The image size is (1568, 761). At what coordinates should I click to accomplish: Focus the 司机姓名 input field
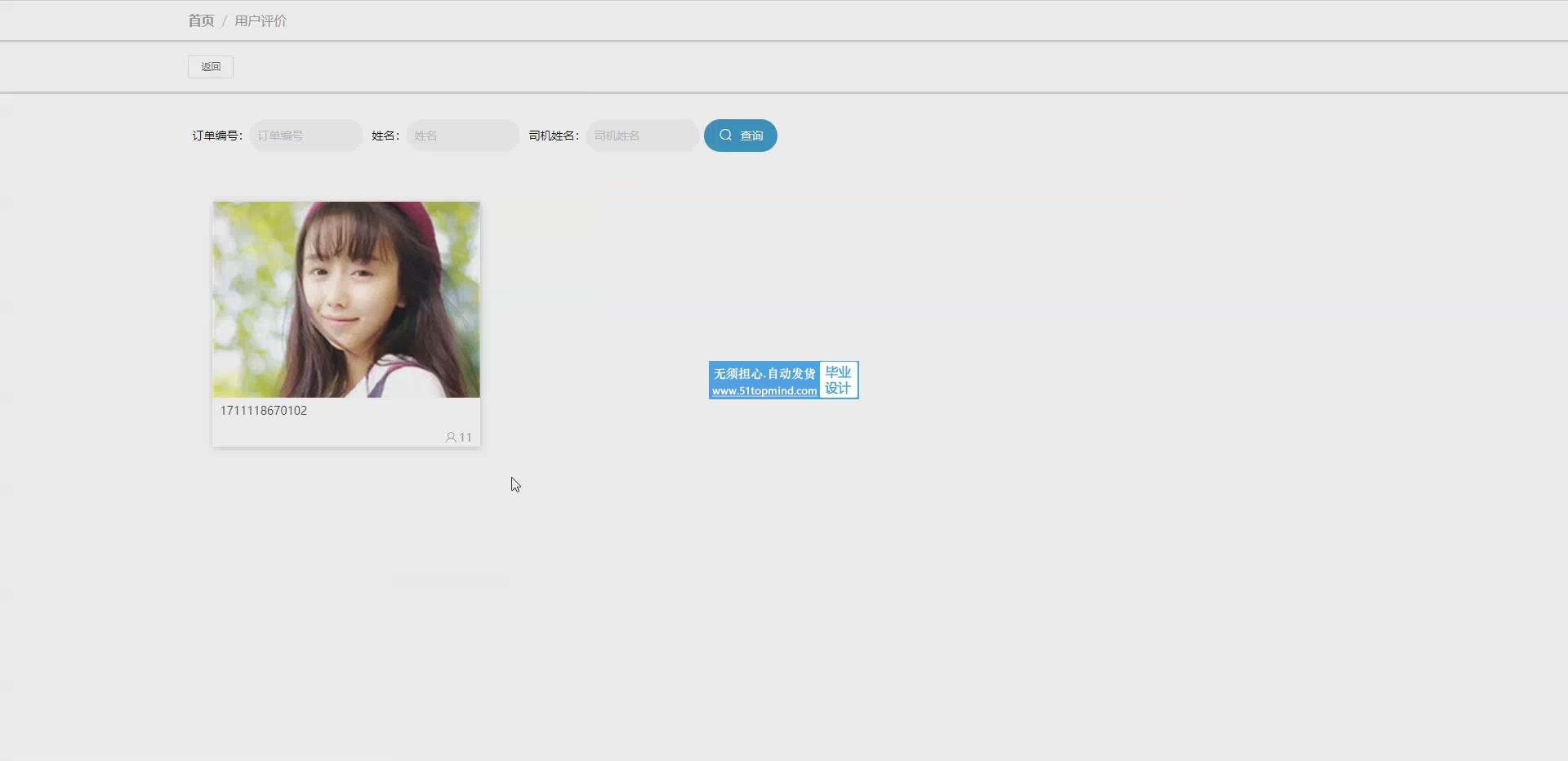tap(643, 136)
